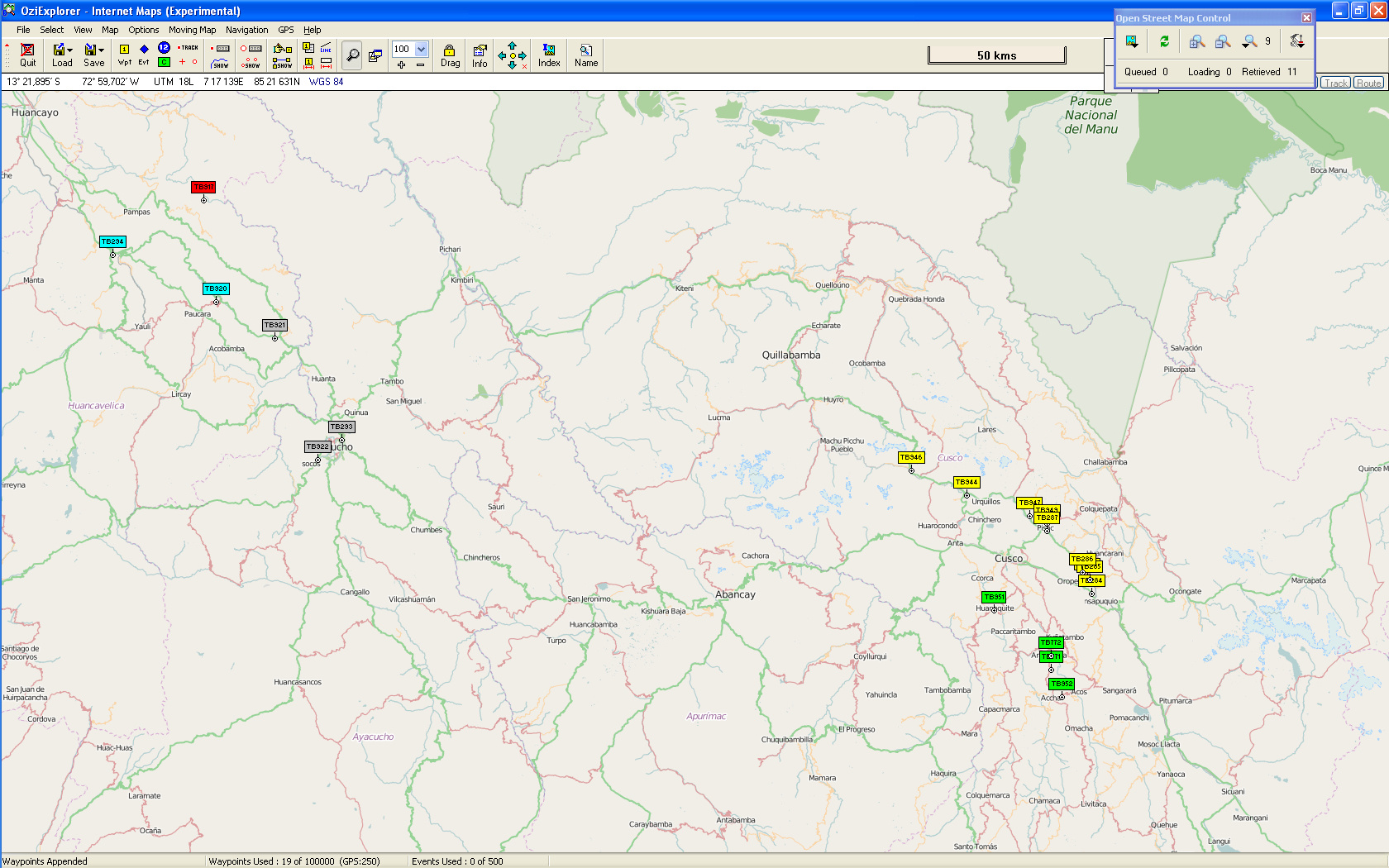Click the Route button

(x=1368, y=83)
